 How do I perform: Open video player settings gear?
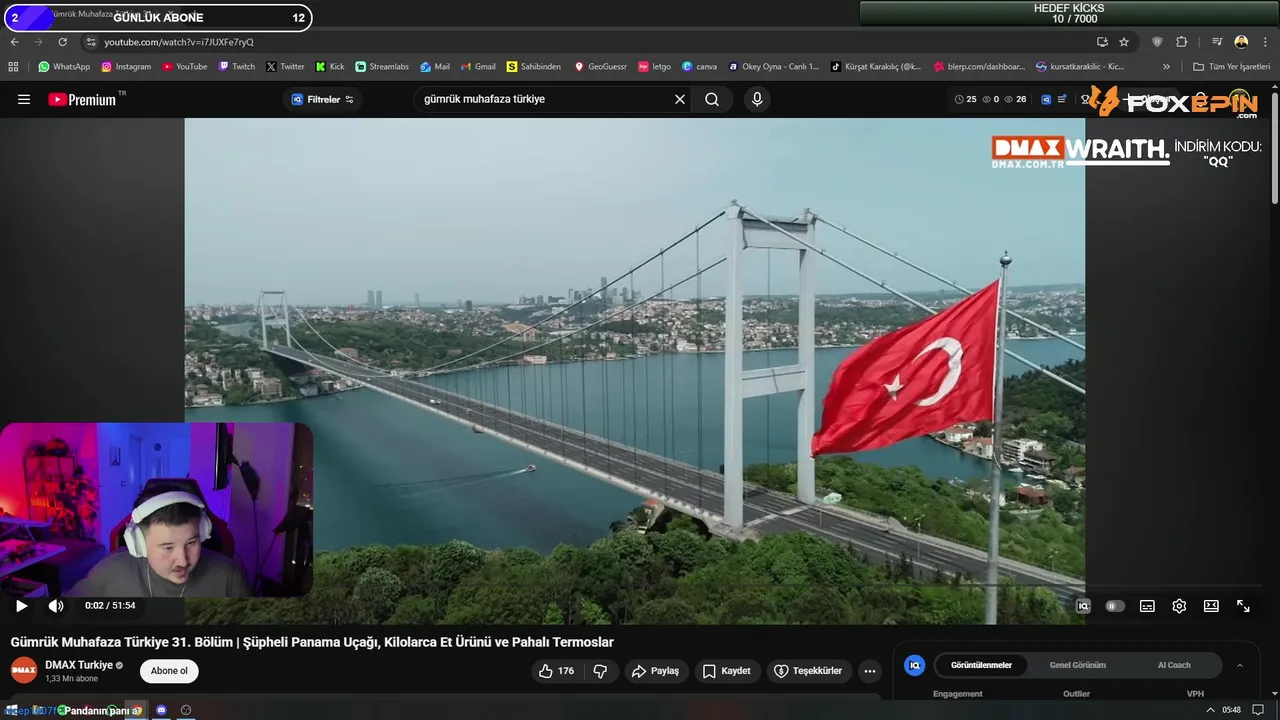(x=1179, y=606)
